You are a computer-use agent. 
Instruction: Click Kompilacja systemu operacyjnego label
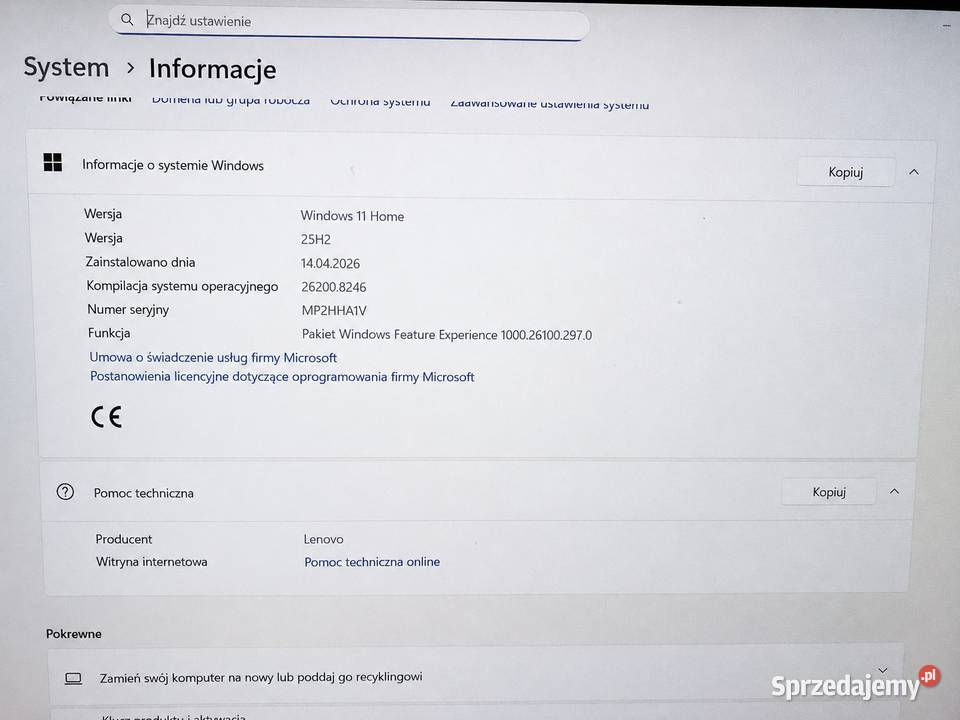click(x=182, y=287)
